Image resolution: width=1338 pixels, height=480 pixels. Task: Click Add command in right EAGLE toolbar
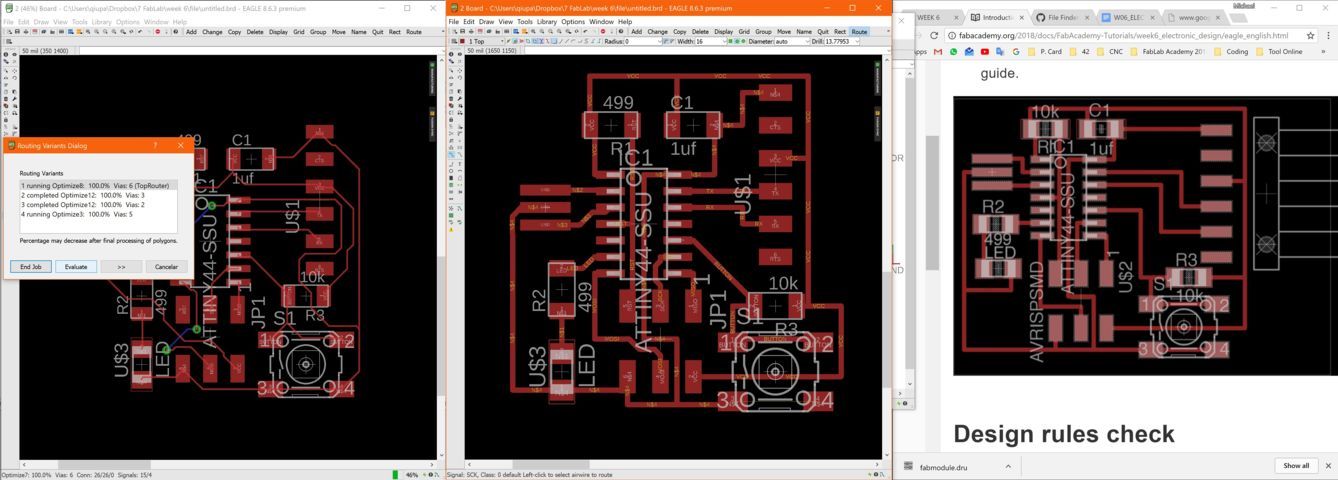(636, 32)
